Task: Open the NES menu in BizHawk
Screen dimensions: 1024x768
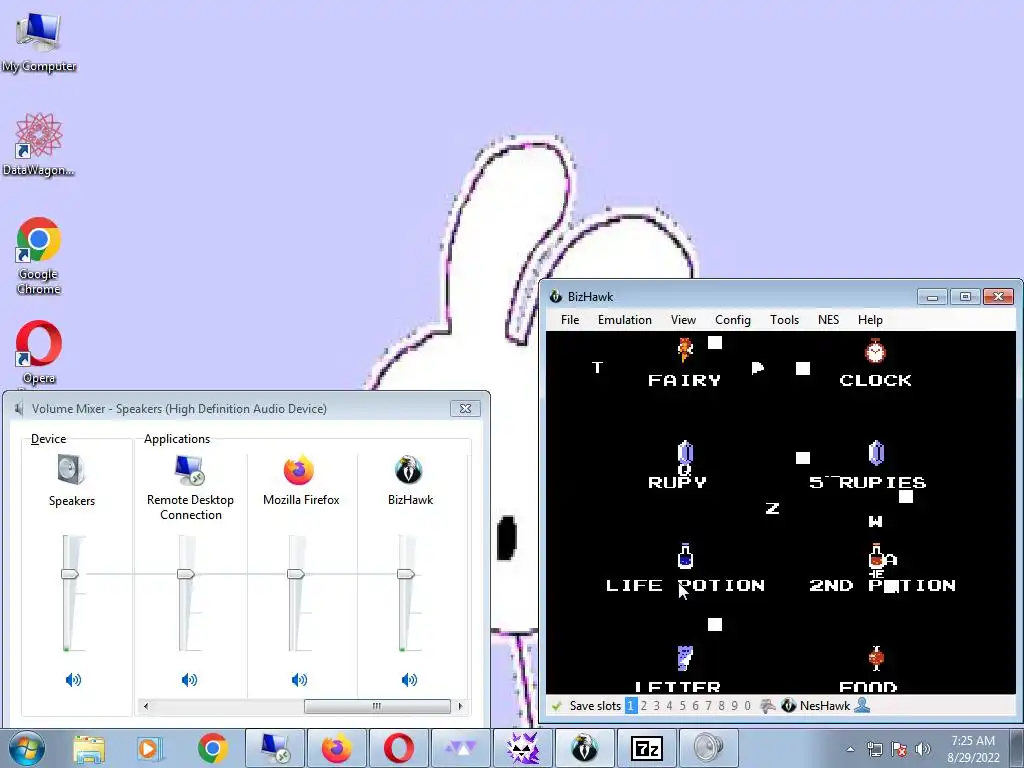Action: tap(828, 320)
